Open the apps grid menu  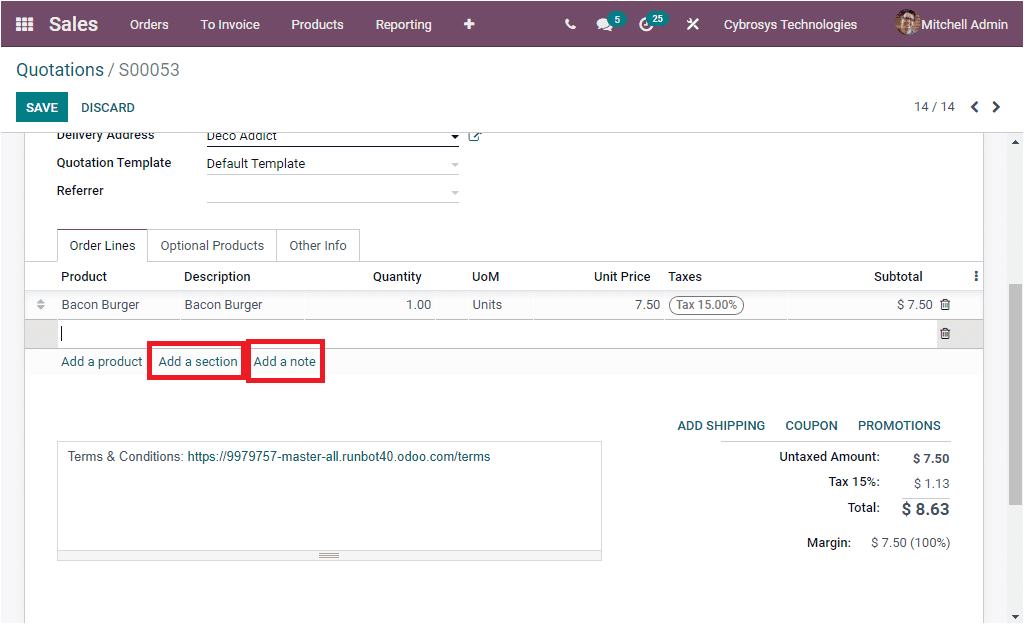(24, 24)
